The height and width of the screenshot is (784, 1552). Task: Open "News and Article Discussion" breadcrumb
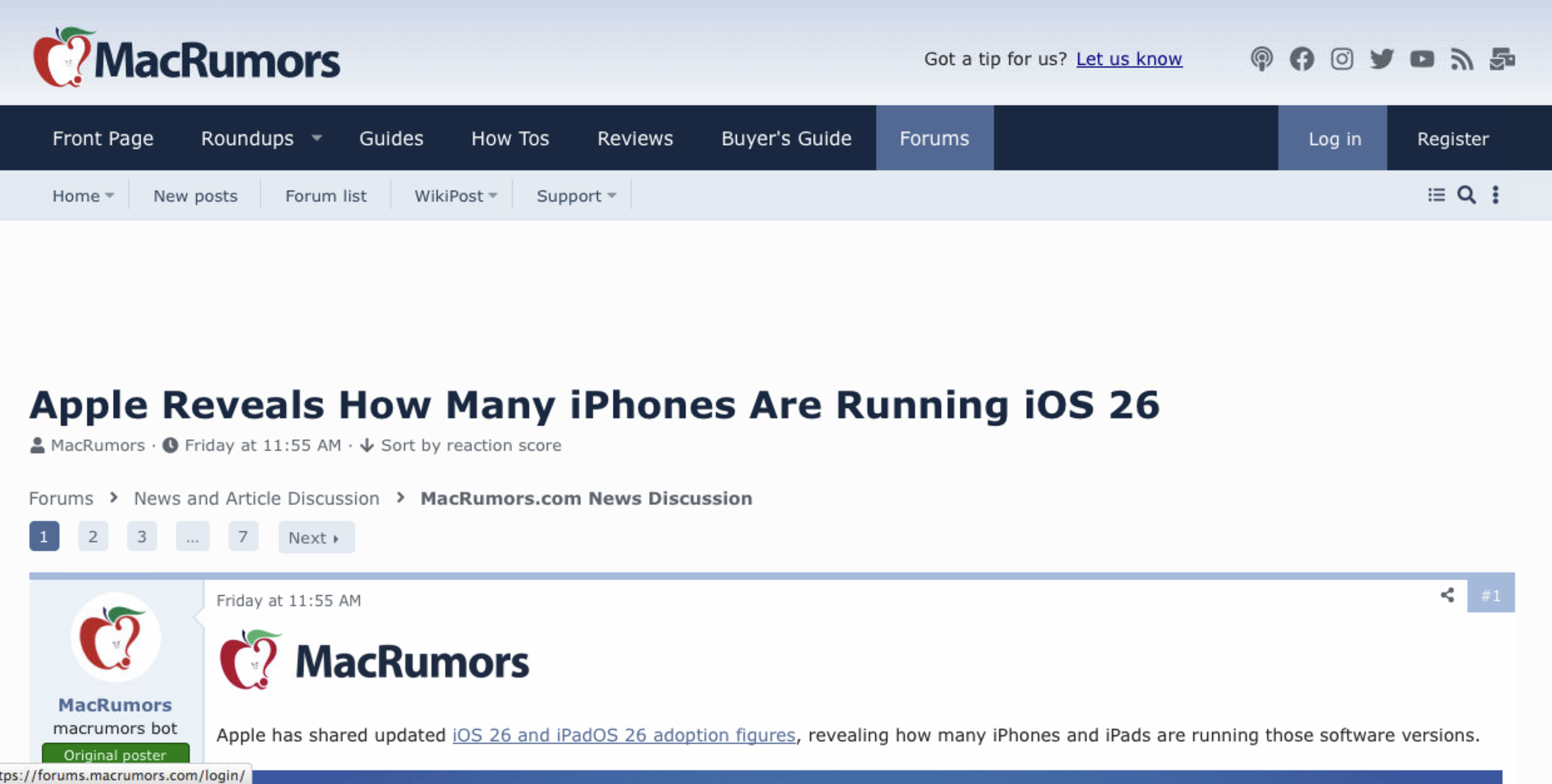pyautogui.click(x=257, y=498)
